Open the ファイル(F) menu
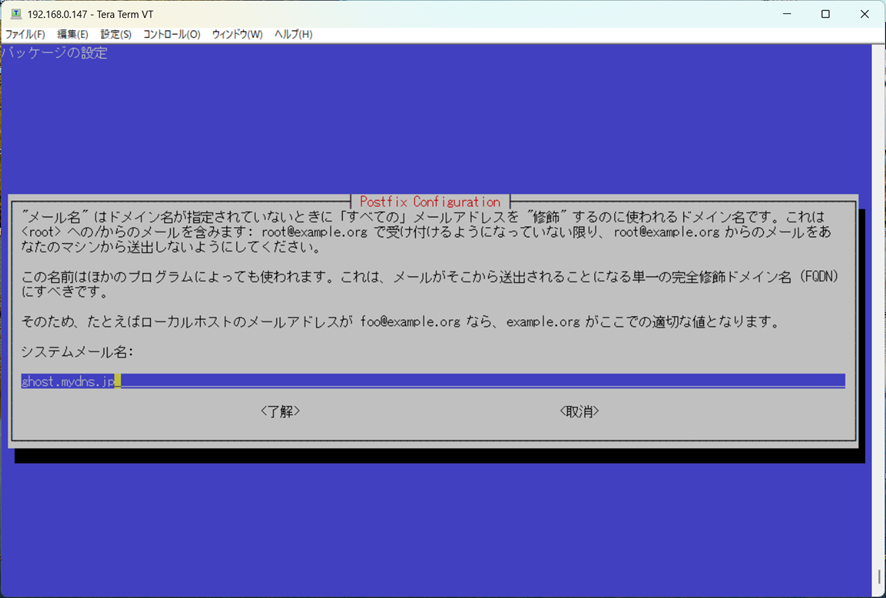This screenshot has height=598, width=886. pyautogui.click(x=25, y=34)
